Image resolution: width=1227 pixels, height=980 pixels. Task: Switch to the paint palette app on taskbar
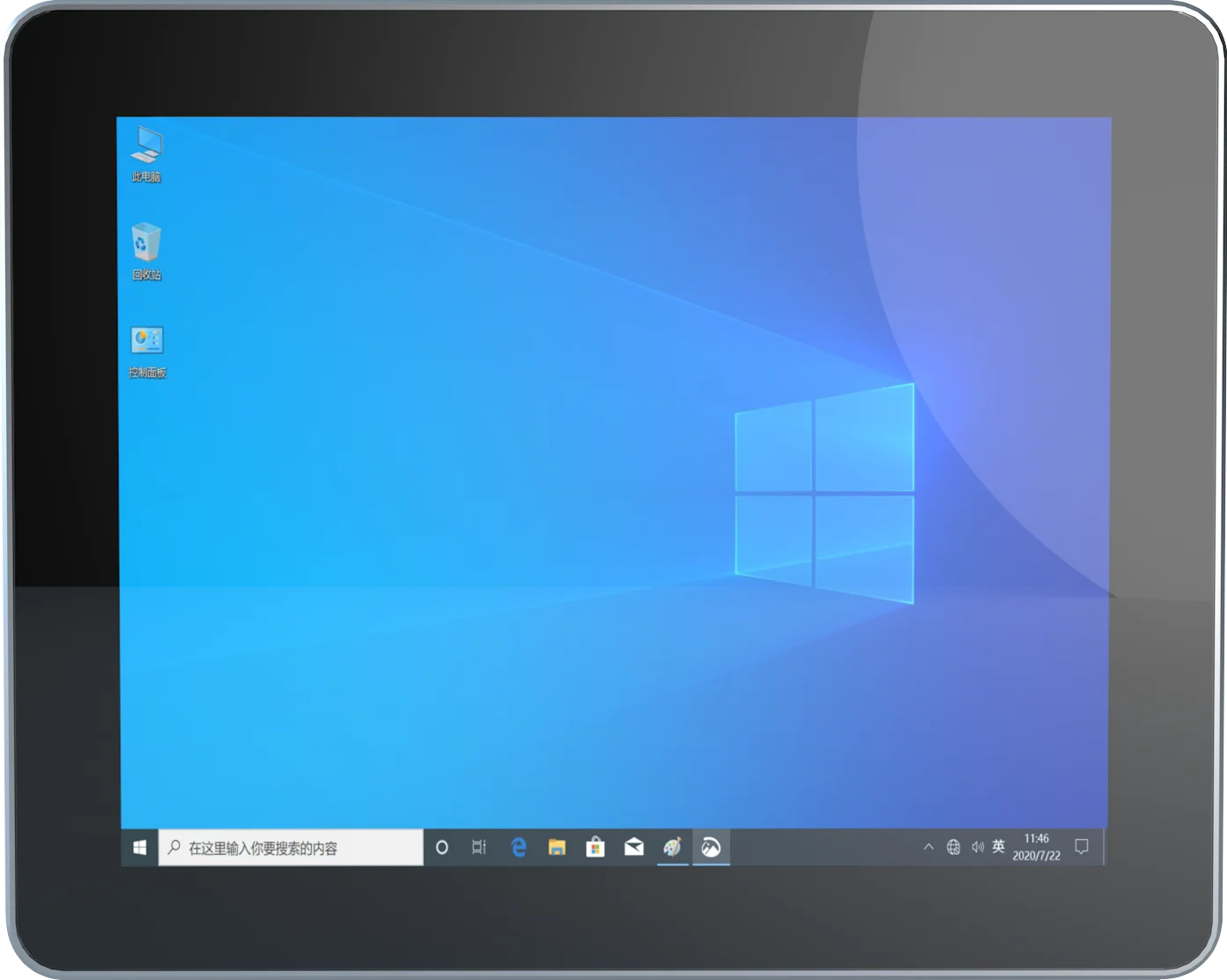click(x=673, y=847)
